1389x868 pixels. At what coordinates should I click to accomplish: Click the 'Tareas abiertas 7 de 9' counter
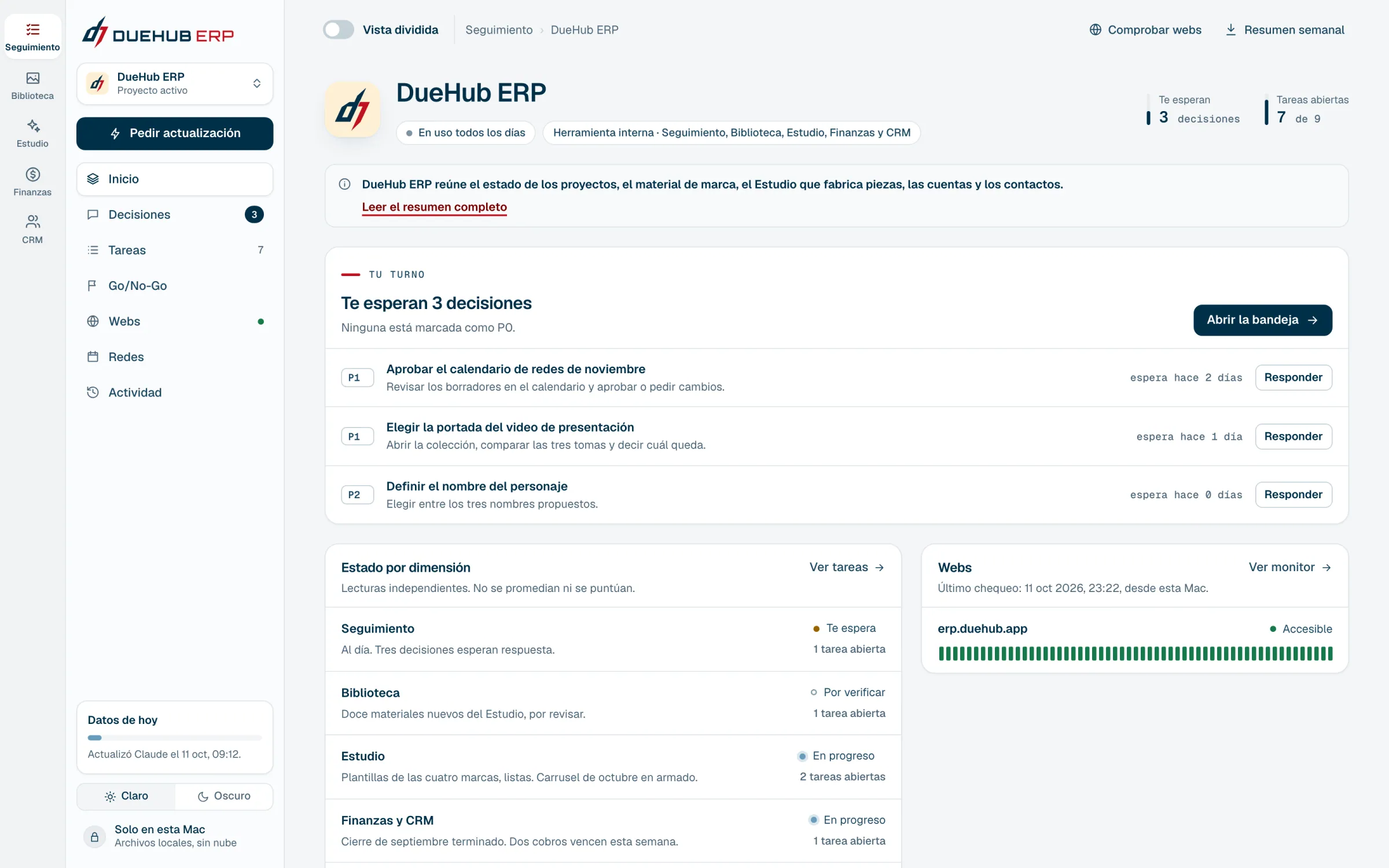point(1307,109)
